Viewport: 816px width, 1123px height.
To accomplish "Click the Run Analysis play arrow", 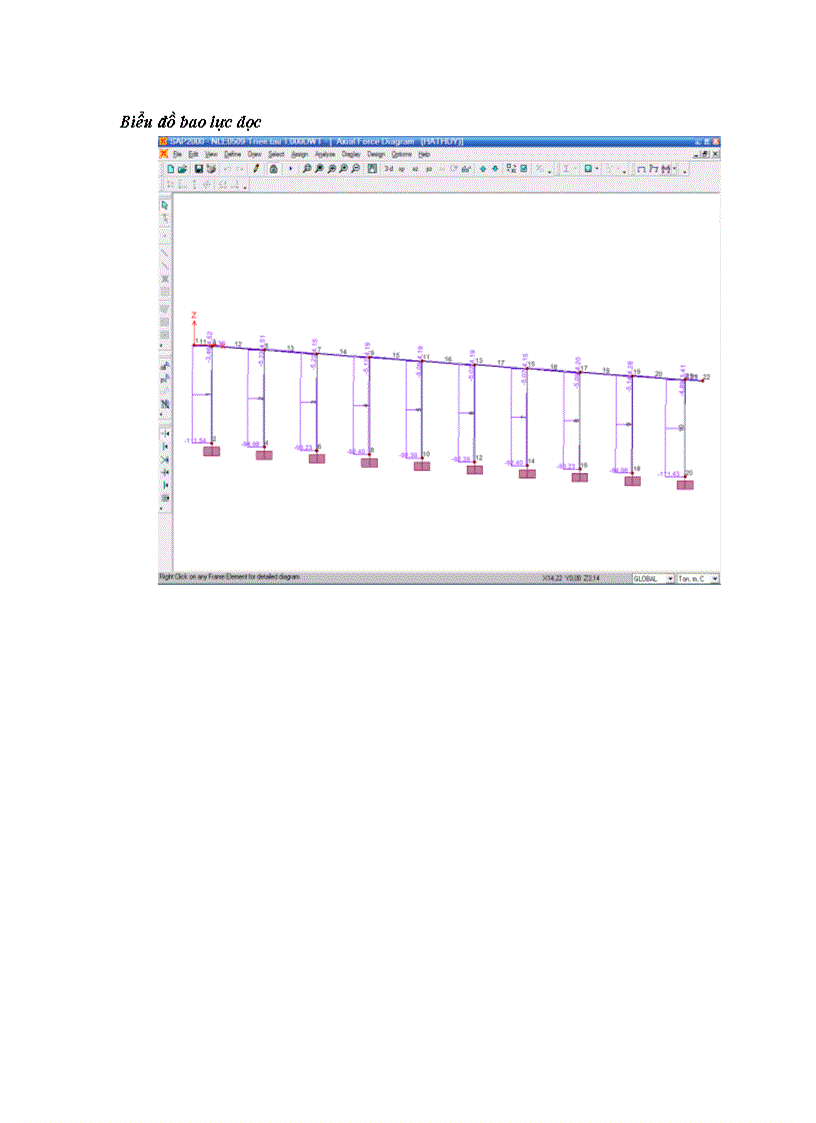I will 291,169.
